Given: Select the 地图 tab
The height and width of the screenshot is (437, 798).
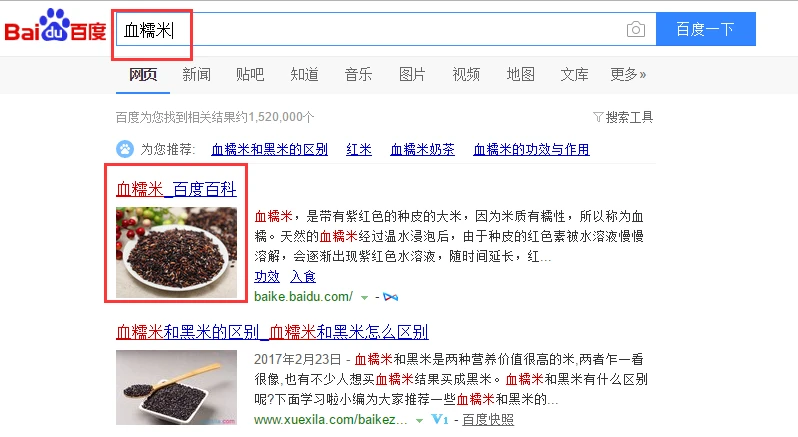Looking at the screenshot, I should point(520,74).
